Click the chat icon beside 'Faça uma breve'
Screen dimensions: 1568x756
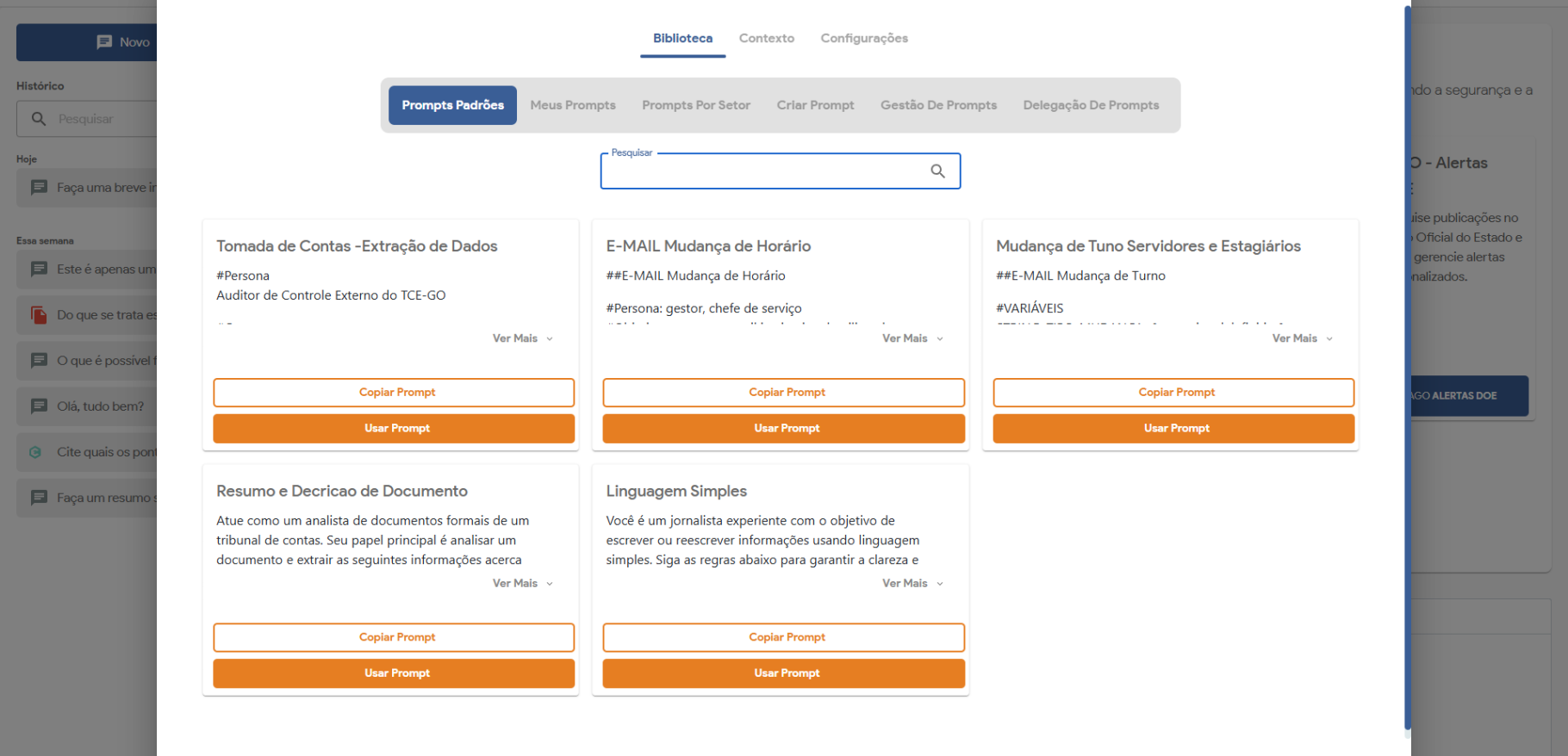point(39,188)
